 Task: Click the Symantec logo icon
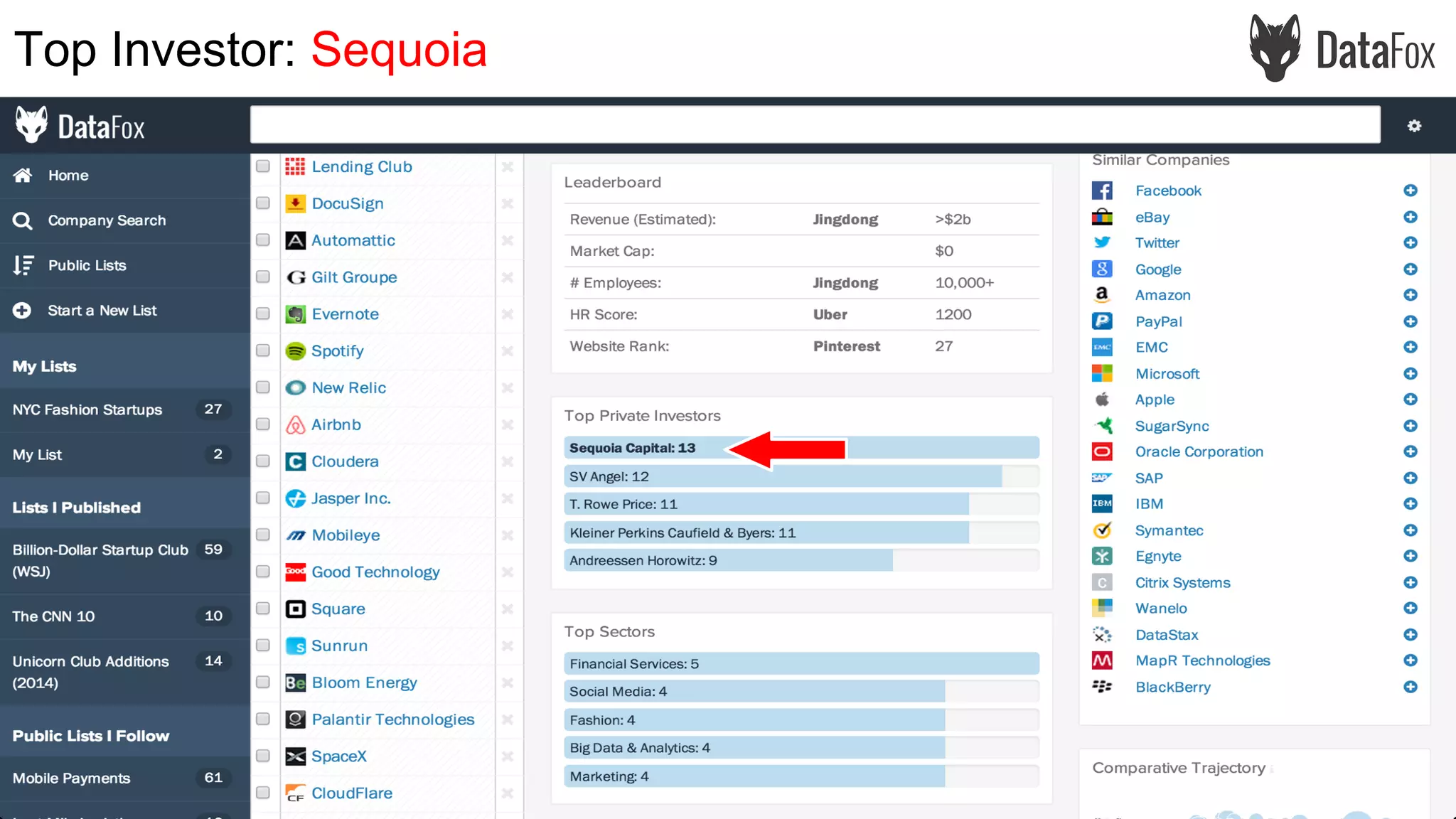tap(1102, 530)
